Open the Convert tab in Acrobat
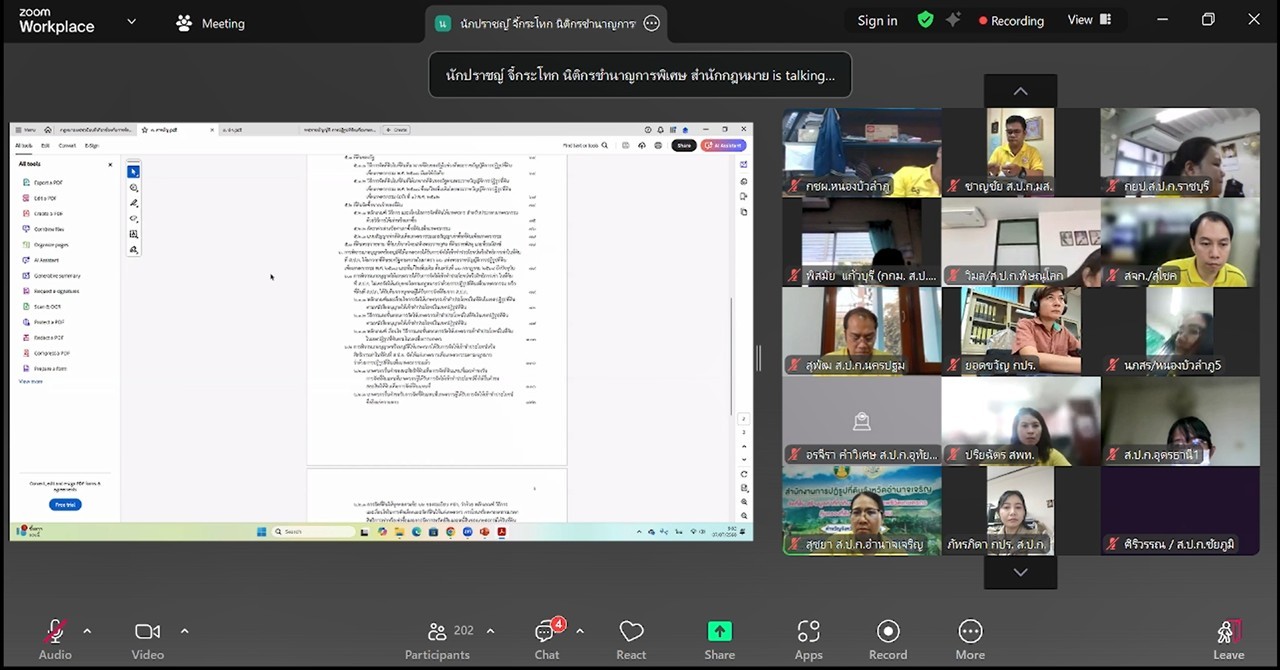The width and height of the screenshot is (1280, 670). pos(67,146)
